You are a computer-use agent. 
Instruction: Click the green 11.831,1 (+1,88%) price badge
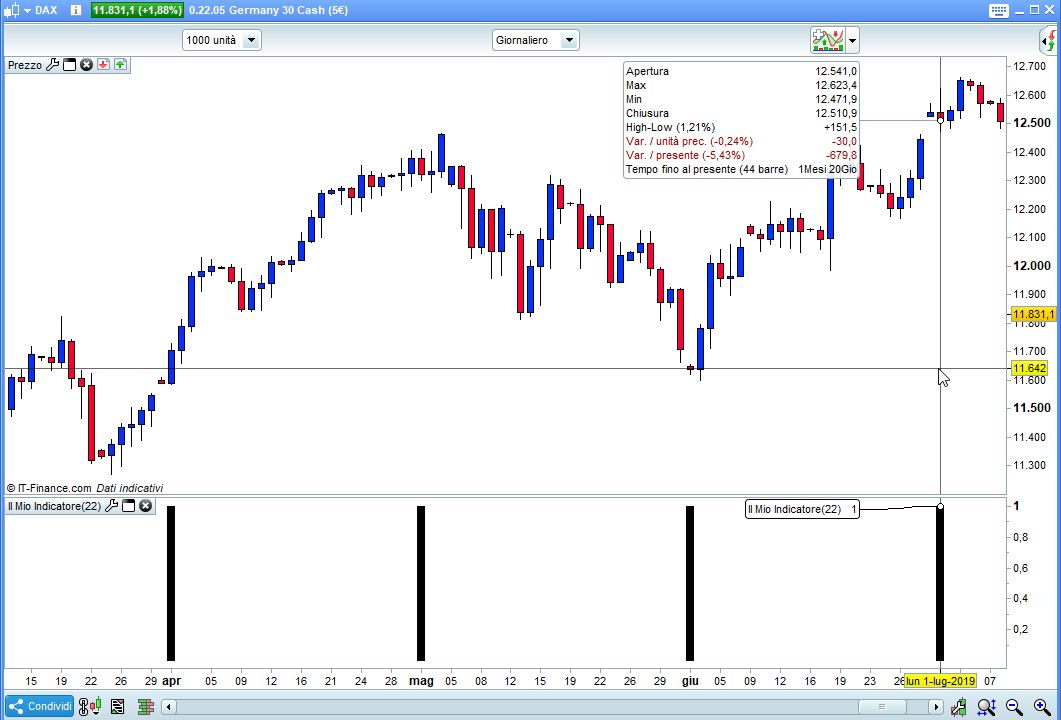(137, 10)
